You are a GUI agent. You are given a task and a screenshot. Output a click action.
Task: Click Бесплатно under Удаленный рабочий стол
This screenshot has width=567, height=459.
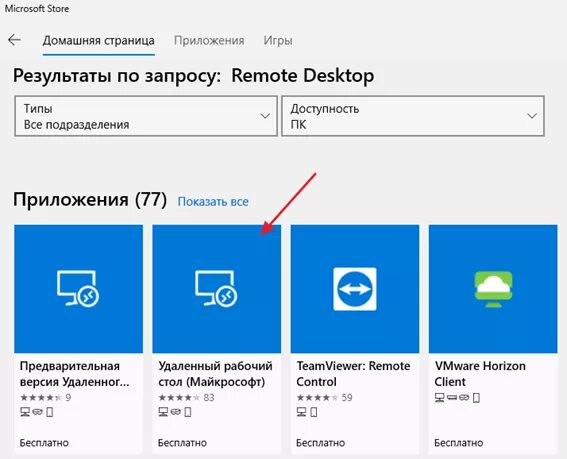click(x=182, y=443)
